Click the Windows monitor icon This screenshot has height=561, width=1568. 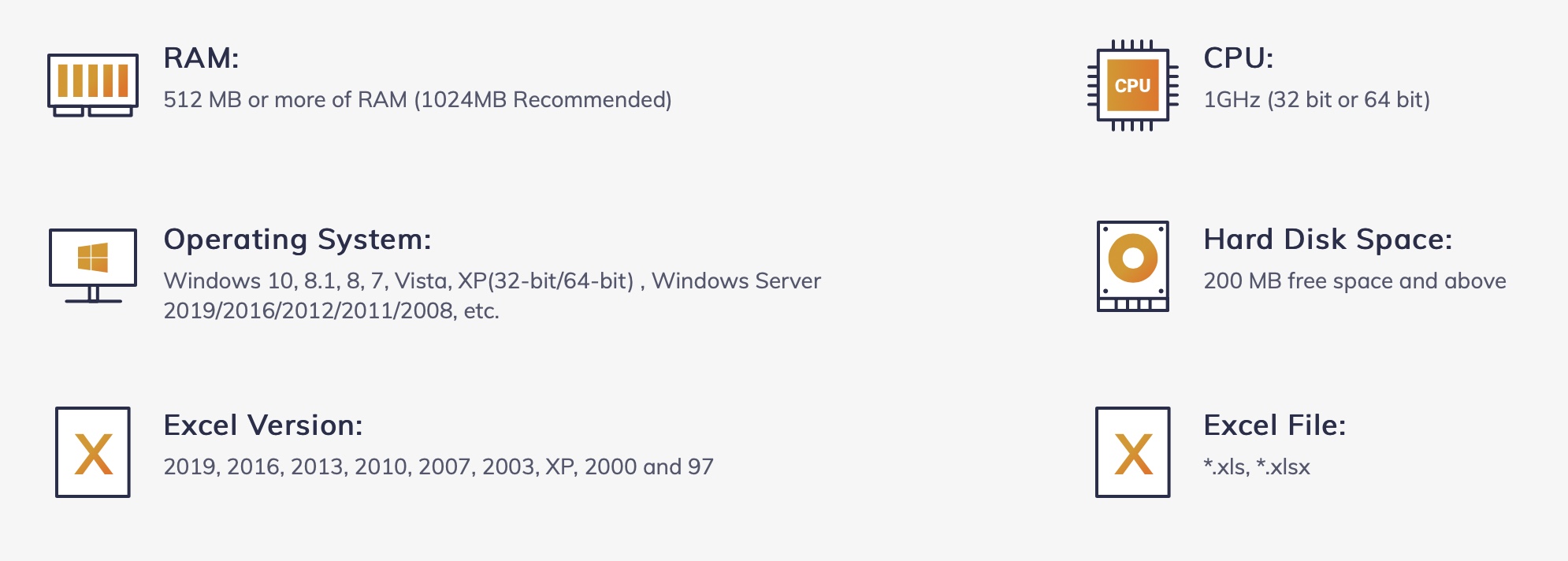click(x=93, y=265)
